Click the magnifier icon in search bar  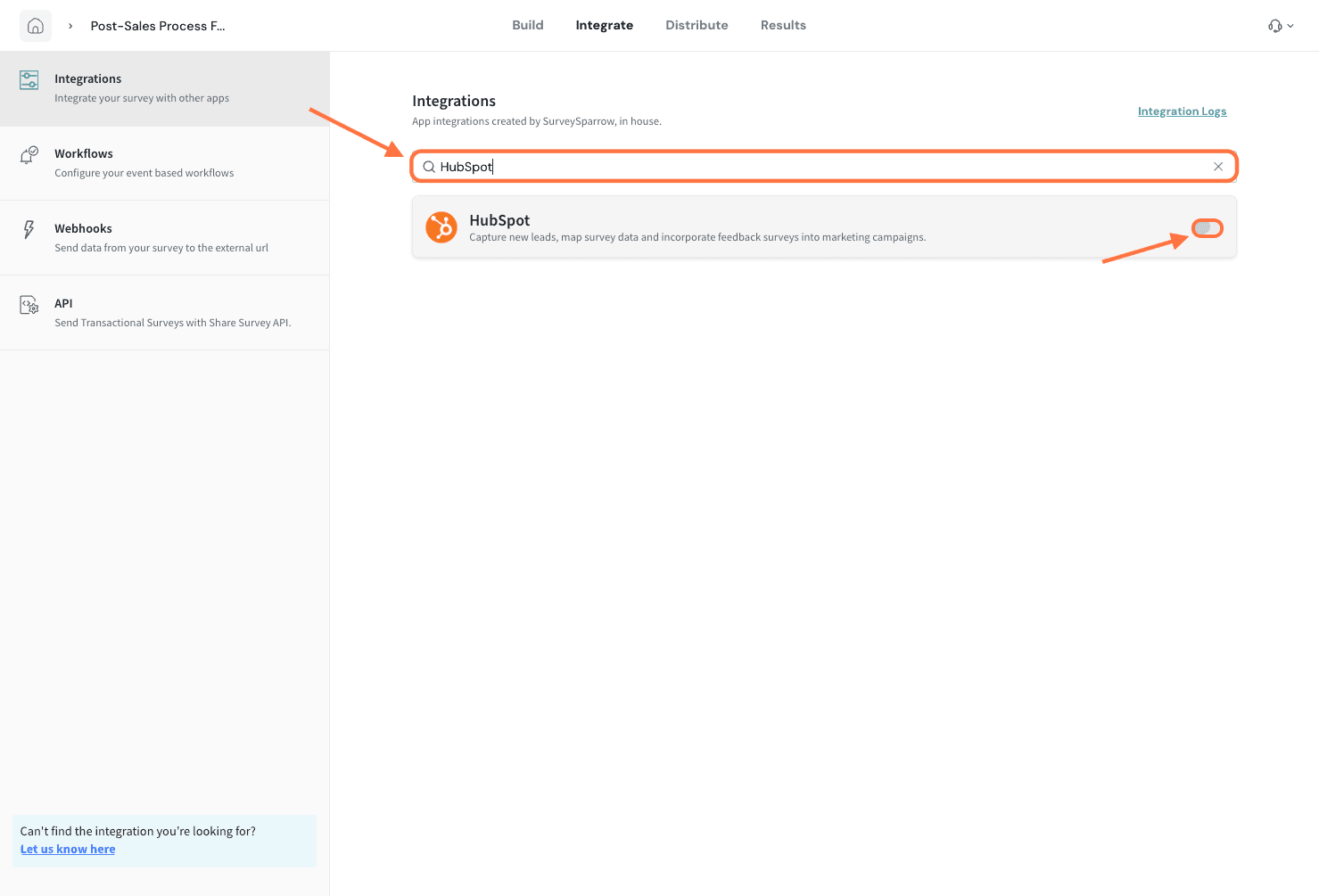point(429,167)
